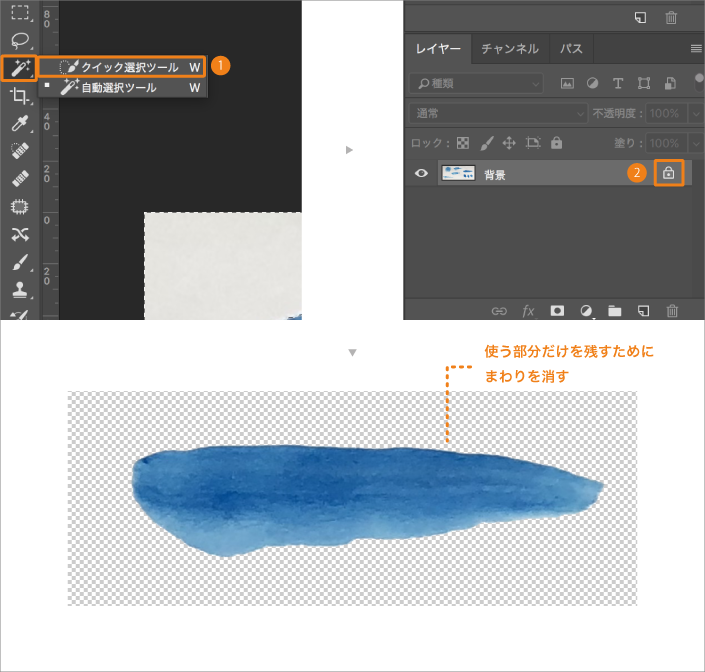Select the Rectangular Marquee tool
Viewport: 705px width, 672px height.
[20, 12]
